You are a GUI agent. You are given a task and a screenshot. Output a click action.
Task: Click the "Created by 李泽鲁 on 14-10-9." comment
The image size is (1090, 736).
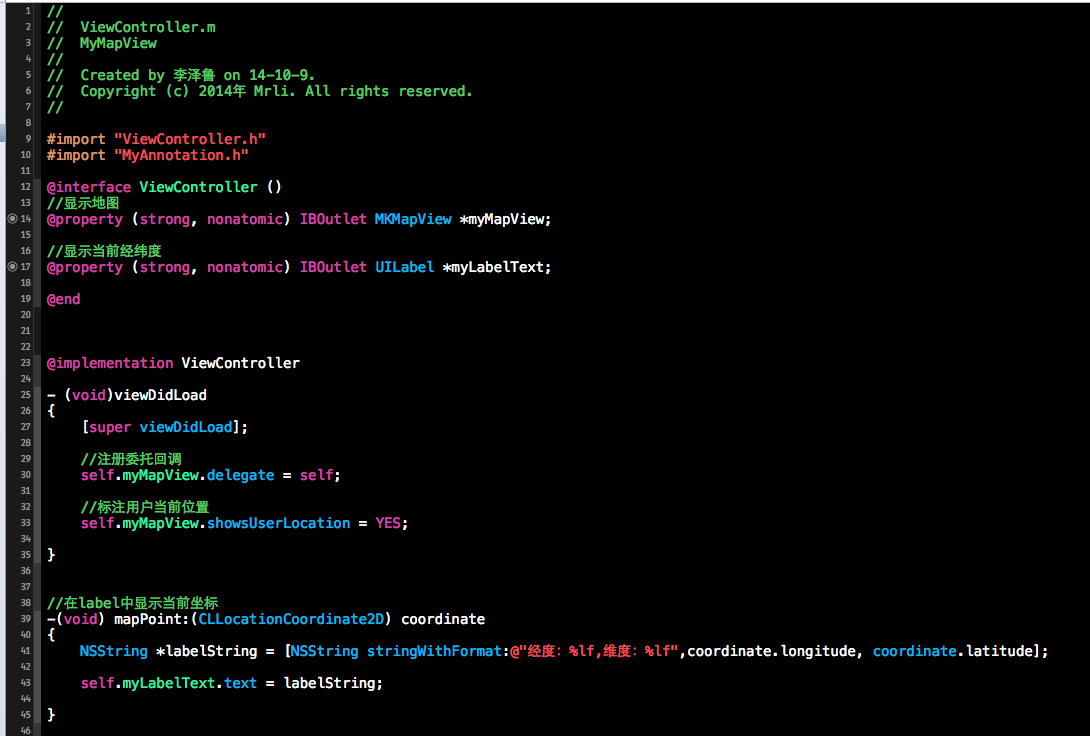(197, 75)
